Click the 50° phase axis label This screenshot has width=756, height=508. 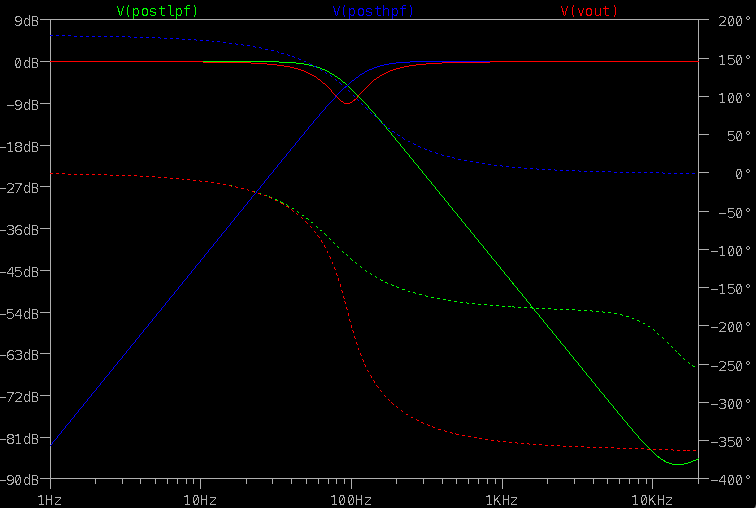pyautogui.click(x=738, y=136)
